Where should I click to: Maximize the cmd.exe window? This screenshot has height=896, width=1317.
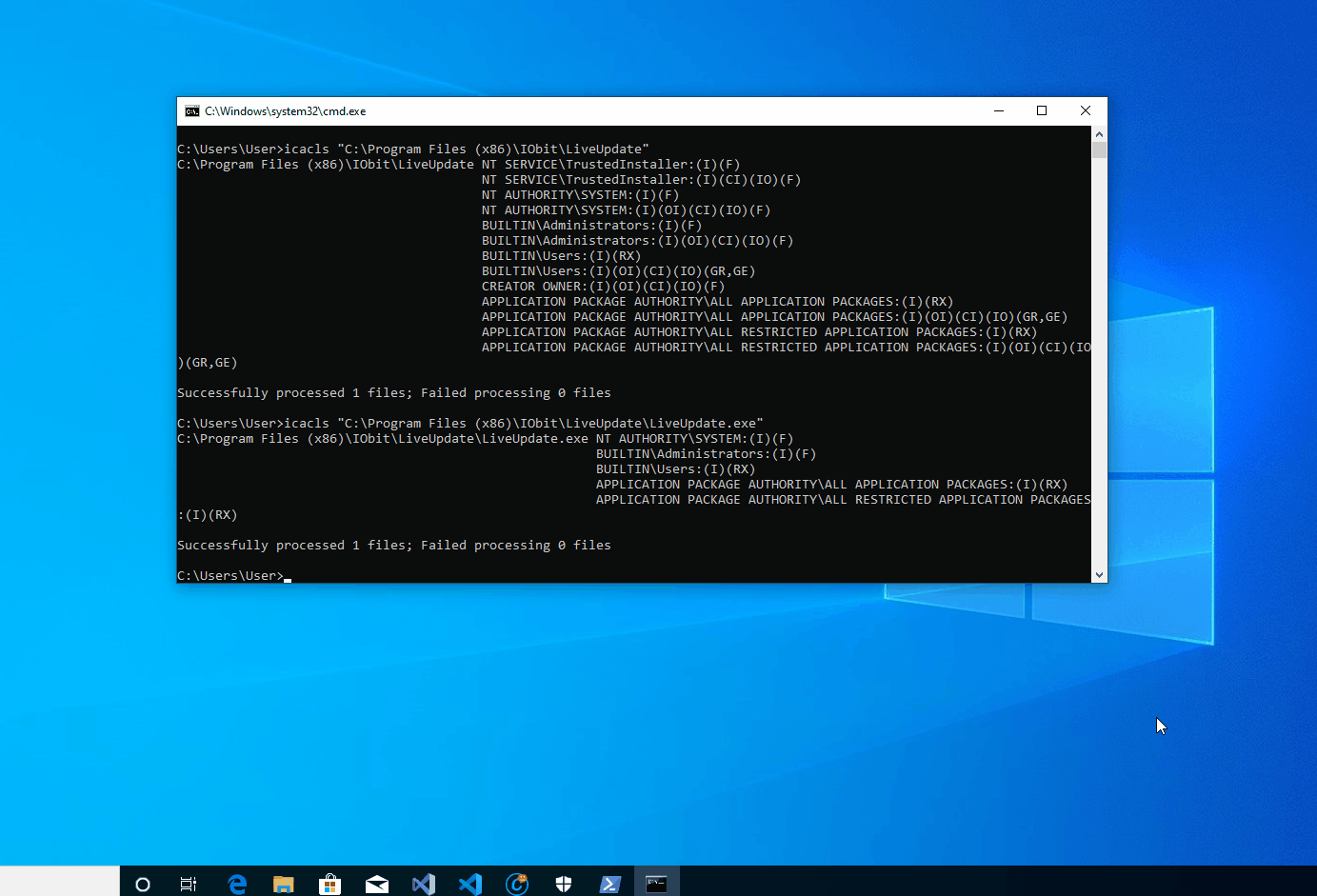pyautogui.click(x=1042, y=111)
